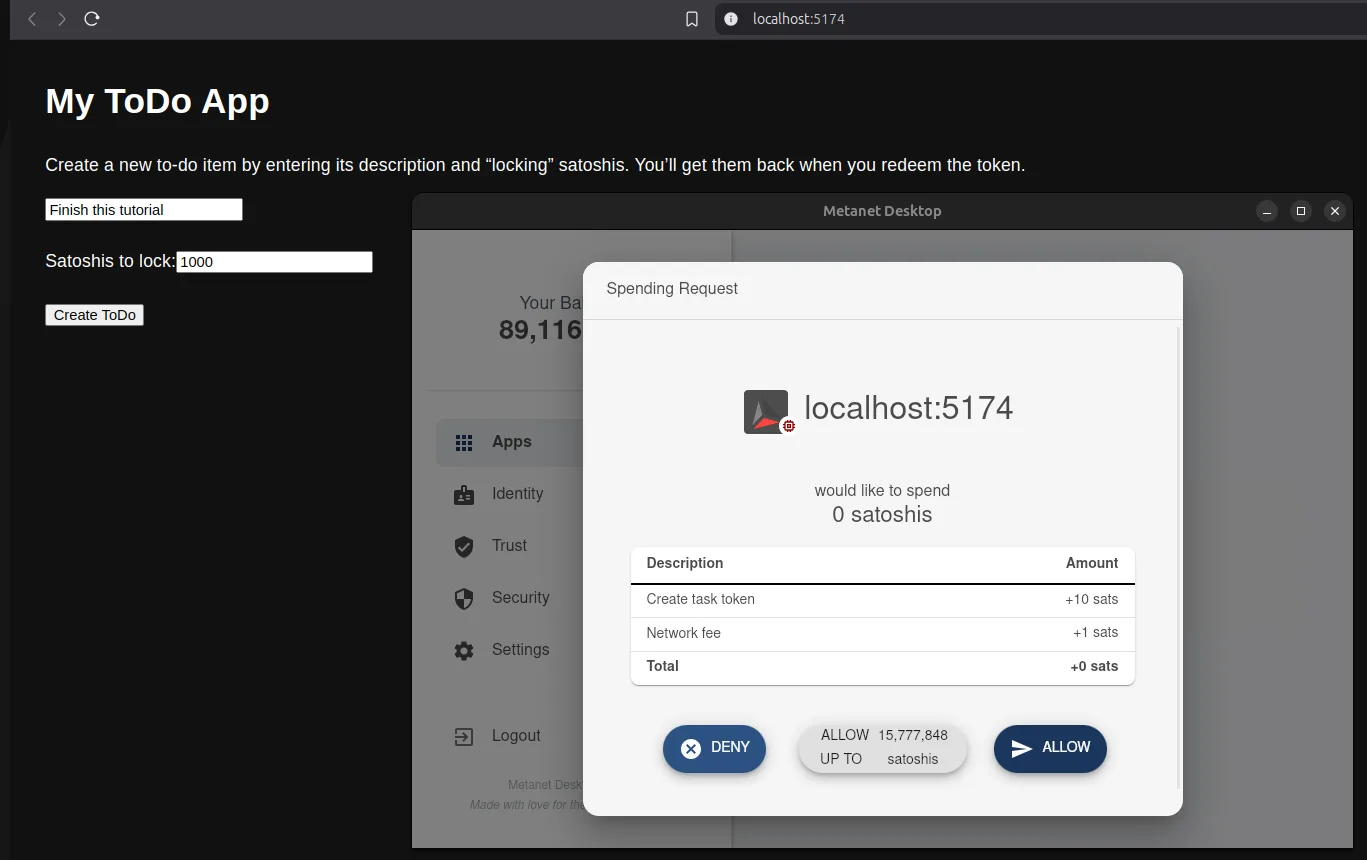
Task: Click the localhost:5174 heading in dialog
Action: click(909, 408)
